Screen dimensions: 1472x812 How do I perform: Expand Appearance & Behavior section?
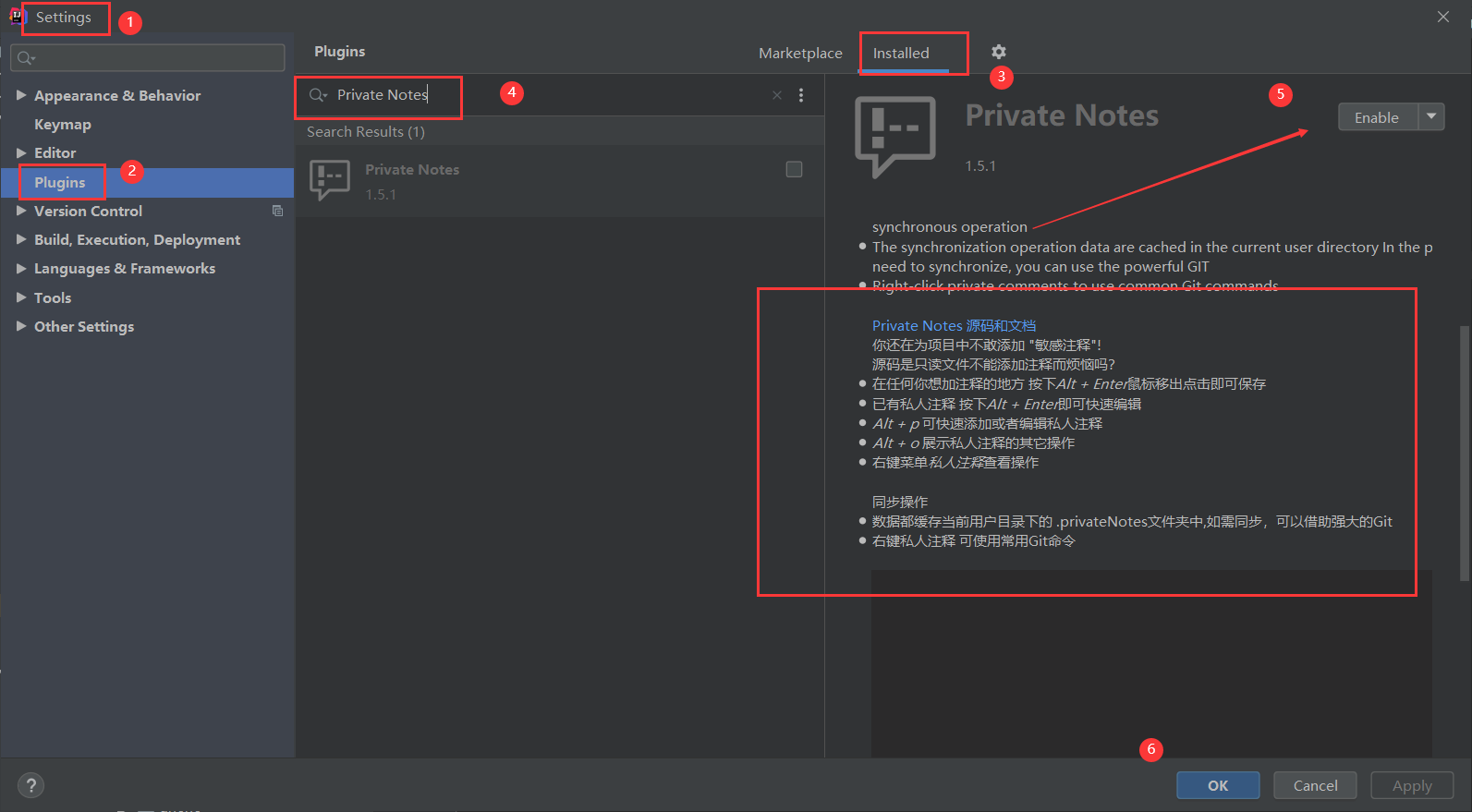point(21,95)
